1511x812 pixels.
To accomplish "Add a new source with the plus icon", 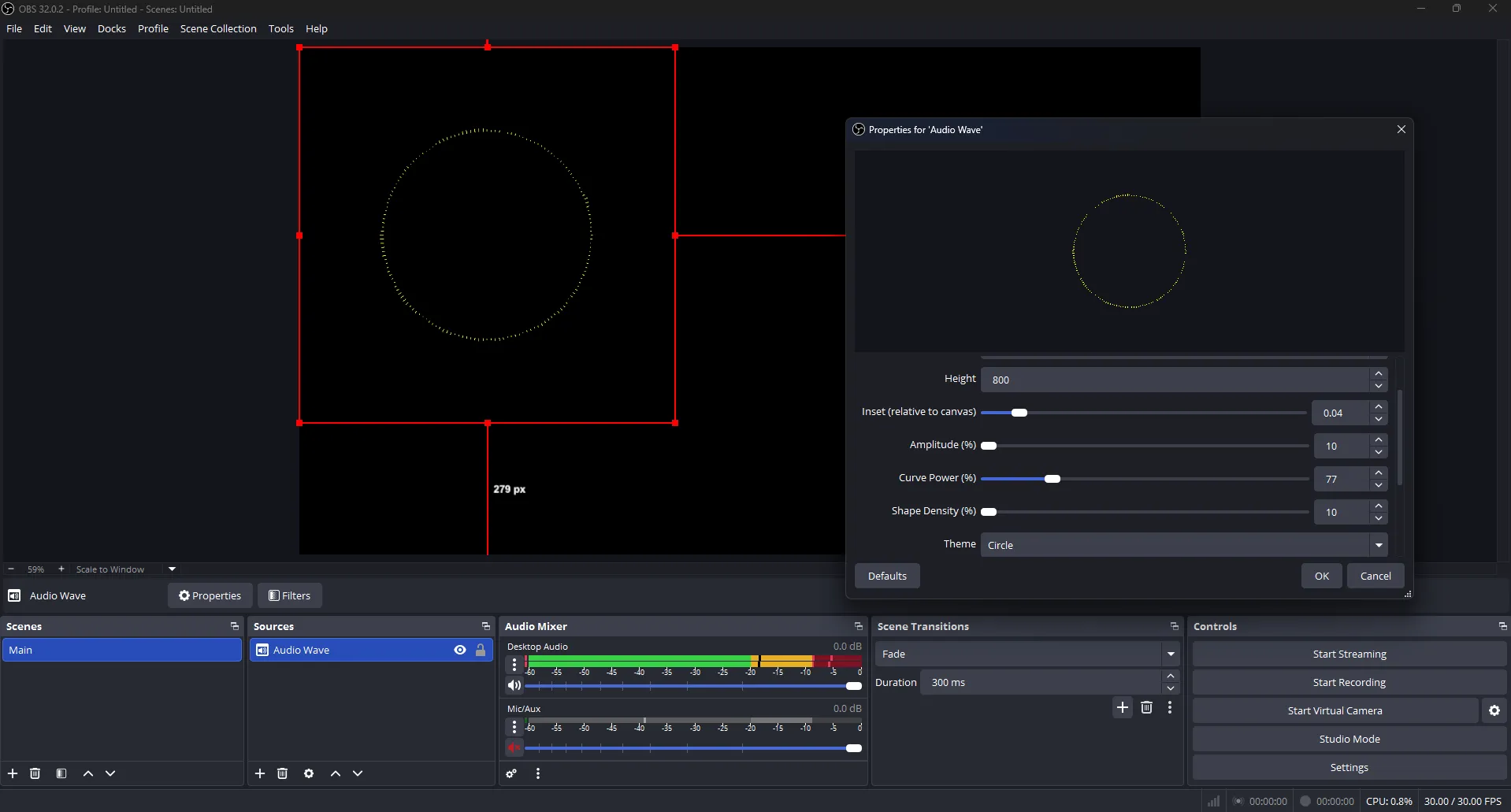I will click(260, 773).
